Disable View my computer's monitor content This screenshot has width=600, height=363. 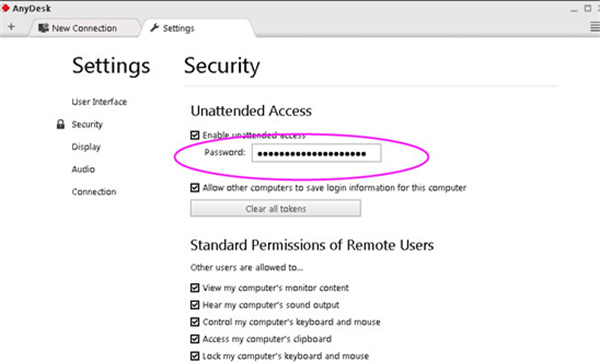(195, 288)
